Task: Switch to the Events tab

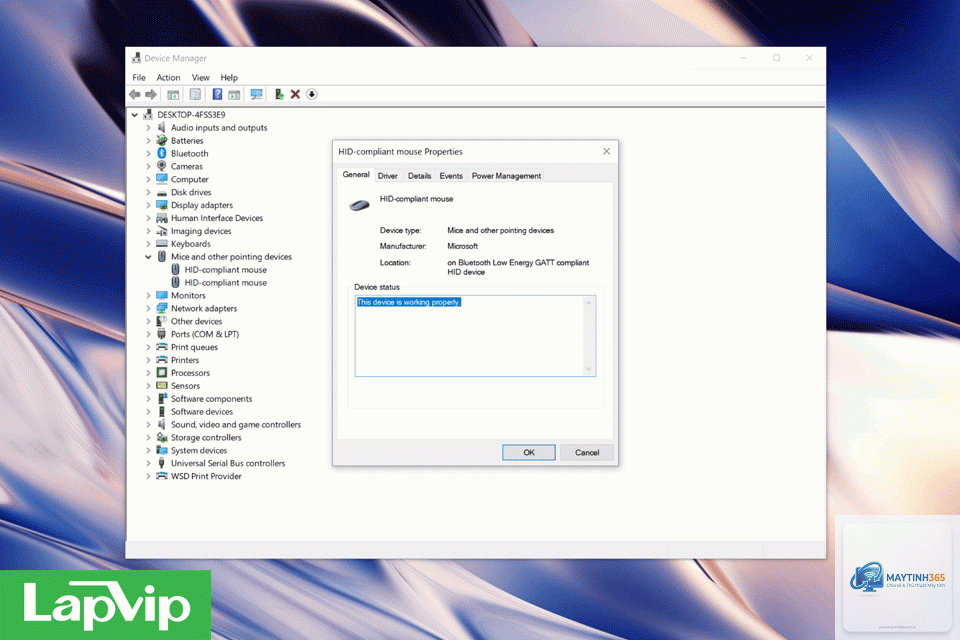Action: click(451, 176)
